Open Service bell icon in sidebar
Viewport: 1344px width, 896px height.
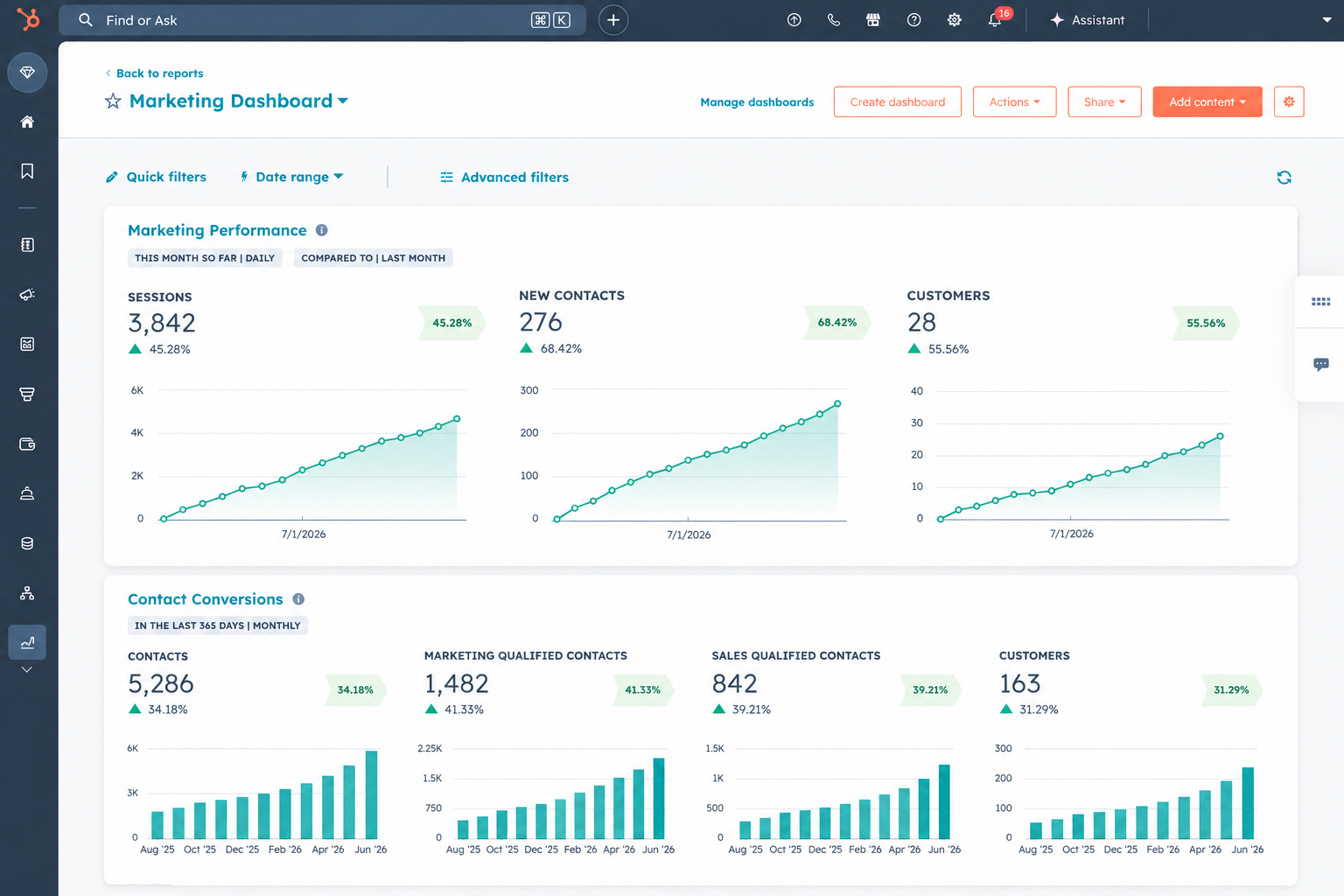point(27,493)
